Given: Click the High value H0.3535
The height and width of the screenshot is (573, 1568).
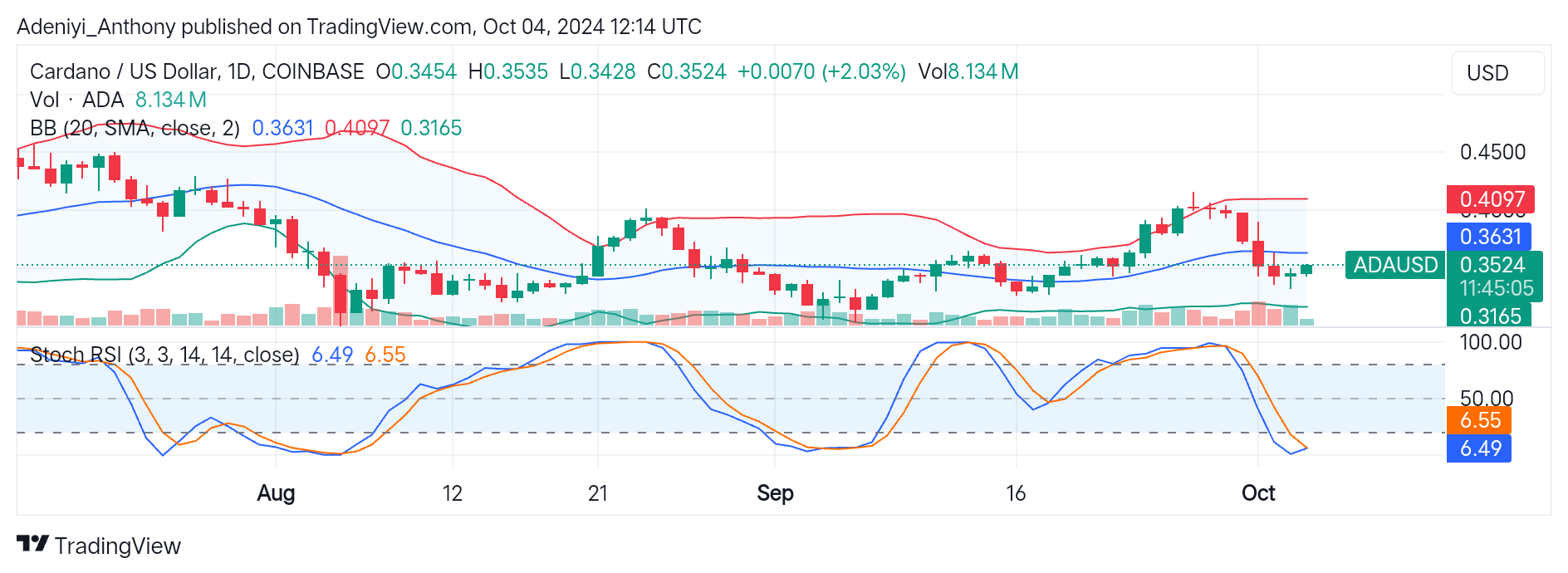Looking at the screenshot, I should coord(508,71).
